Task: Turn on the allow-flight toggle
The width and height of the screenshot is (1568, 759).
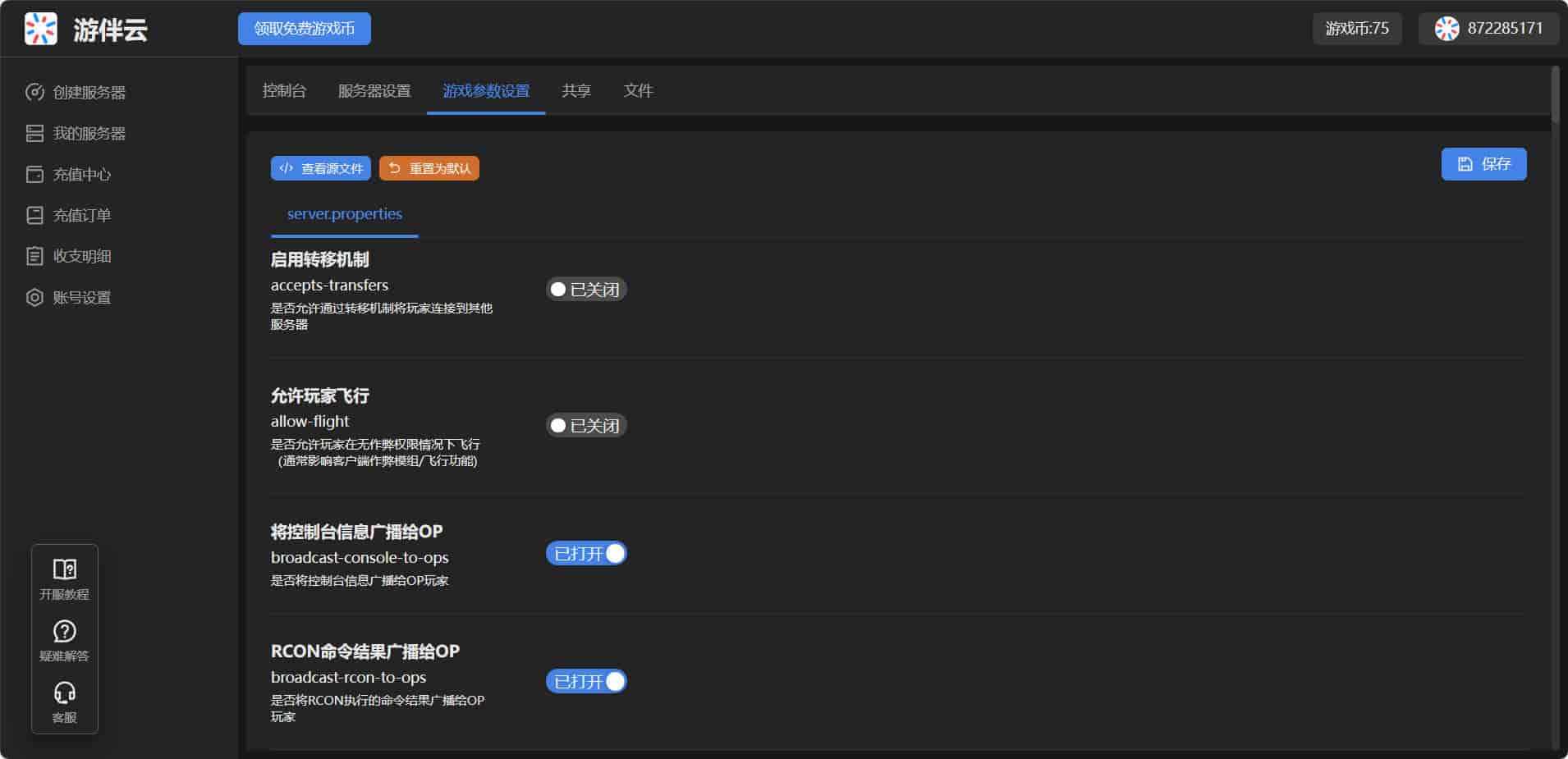Action: [x=586, y=426]
